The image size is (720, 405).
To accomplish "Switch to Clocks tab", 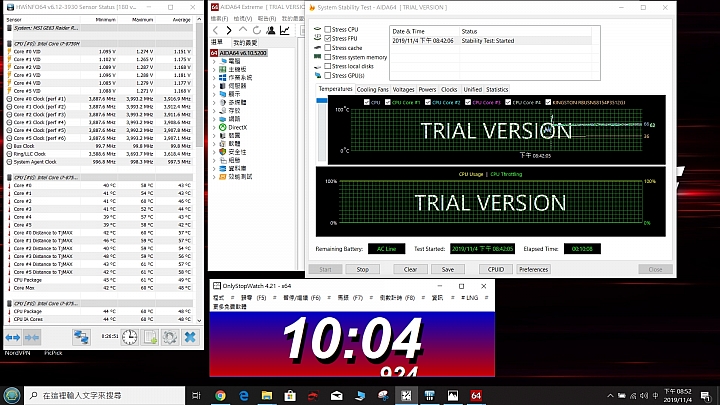I will pos(449,90).
